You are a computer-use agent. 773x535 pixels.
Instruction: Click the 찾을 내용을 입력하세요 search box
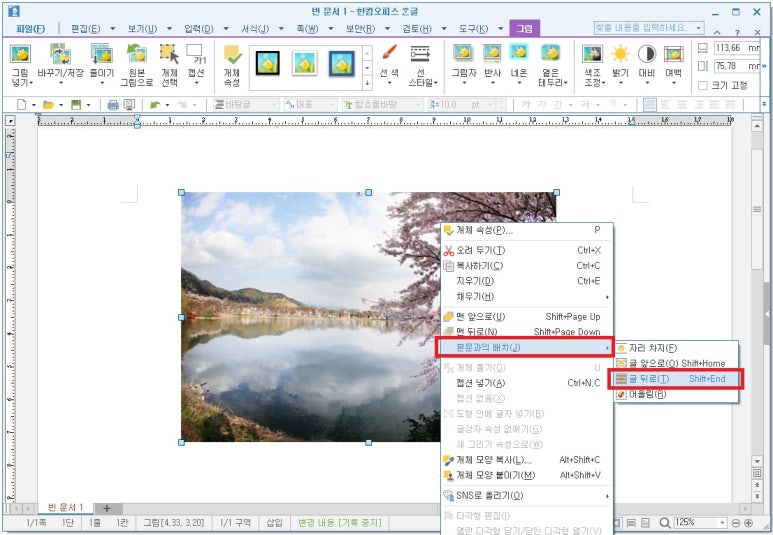click(649, 28)
